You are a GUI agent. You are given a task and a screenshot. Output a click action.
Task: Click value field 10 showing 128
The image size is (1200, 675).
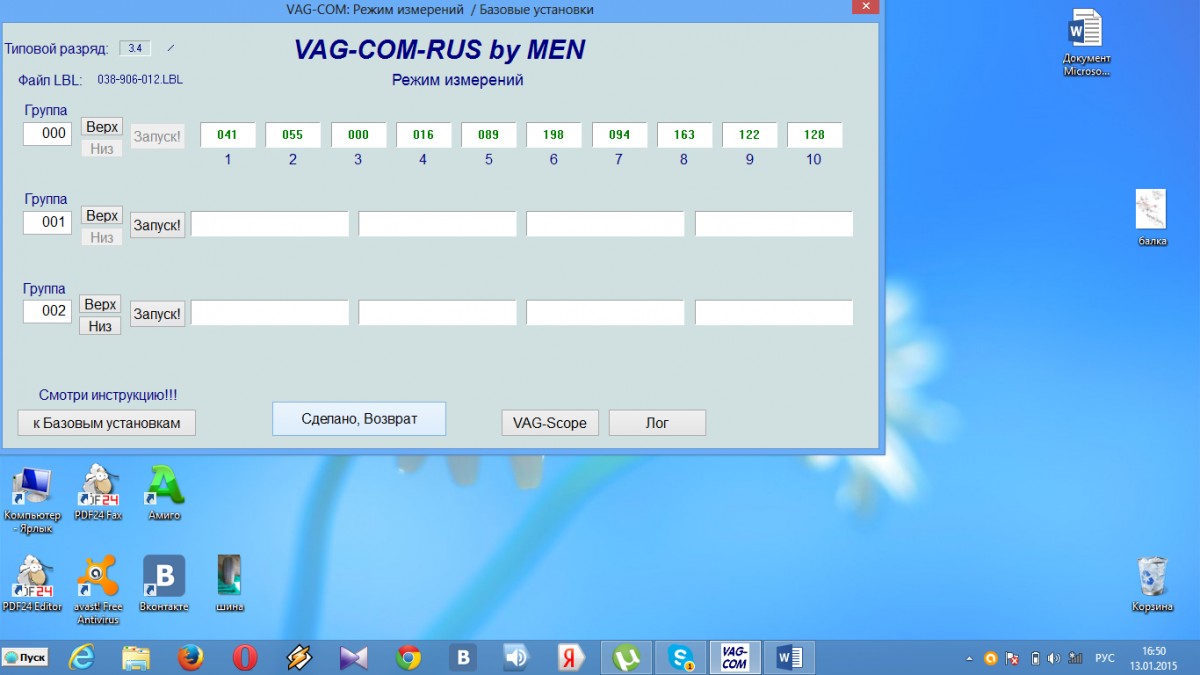click(x=814, y=135)
